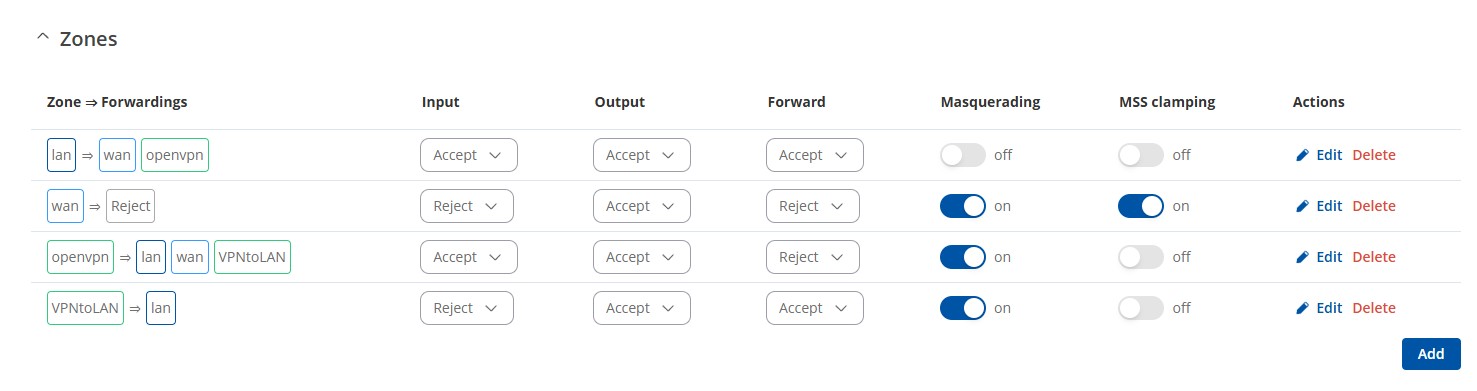Image resolution: width=1477 pixels, height=391 pixels.
Task: Open the Input dropdown for lan zone
Action: pos(468,155)
